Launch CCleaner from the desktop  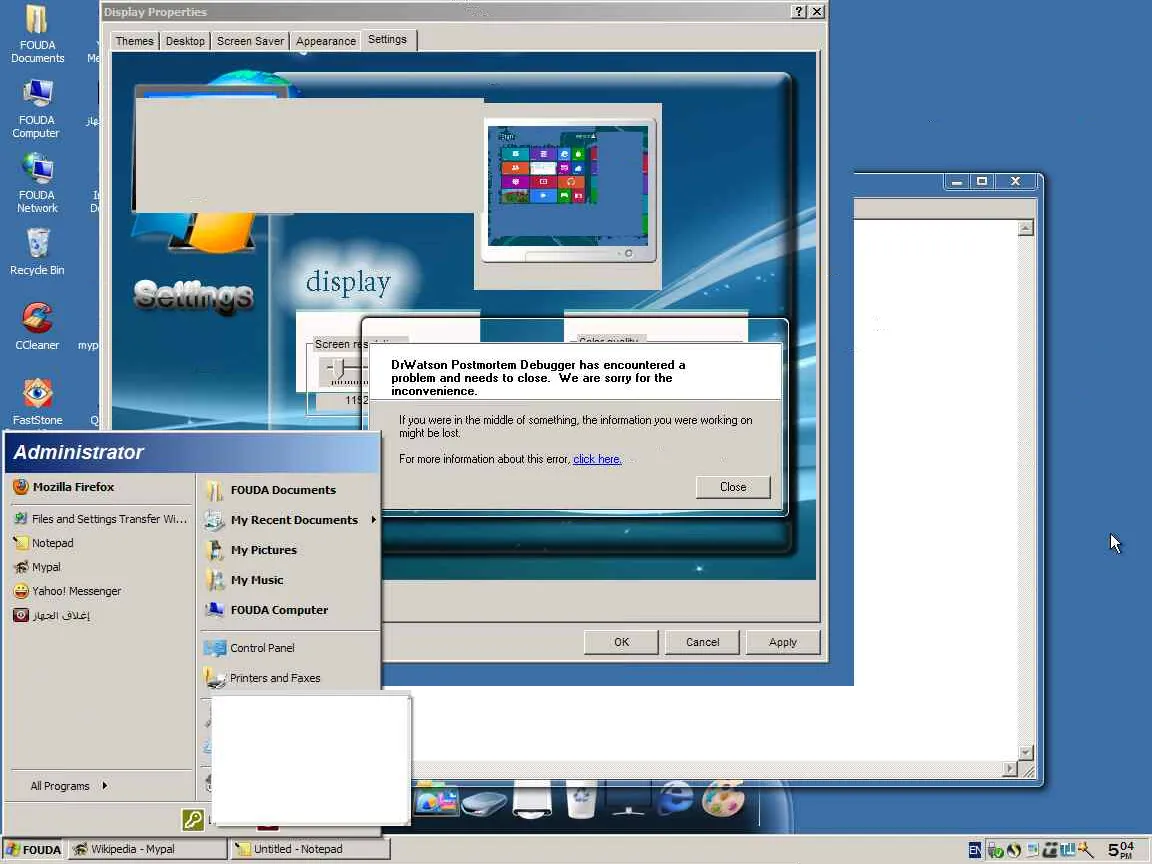37,326
